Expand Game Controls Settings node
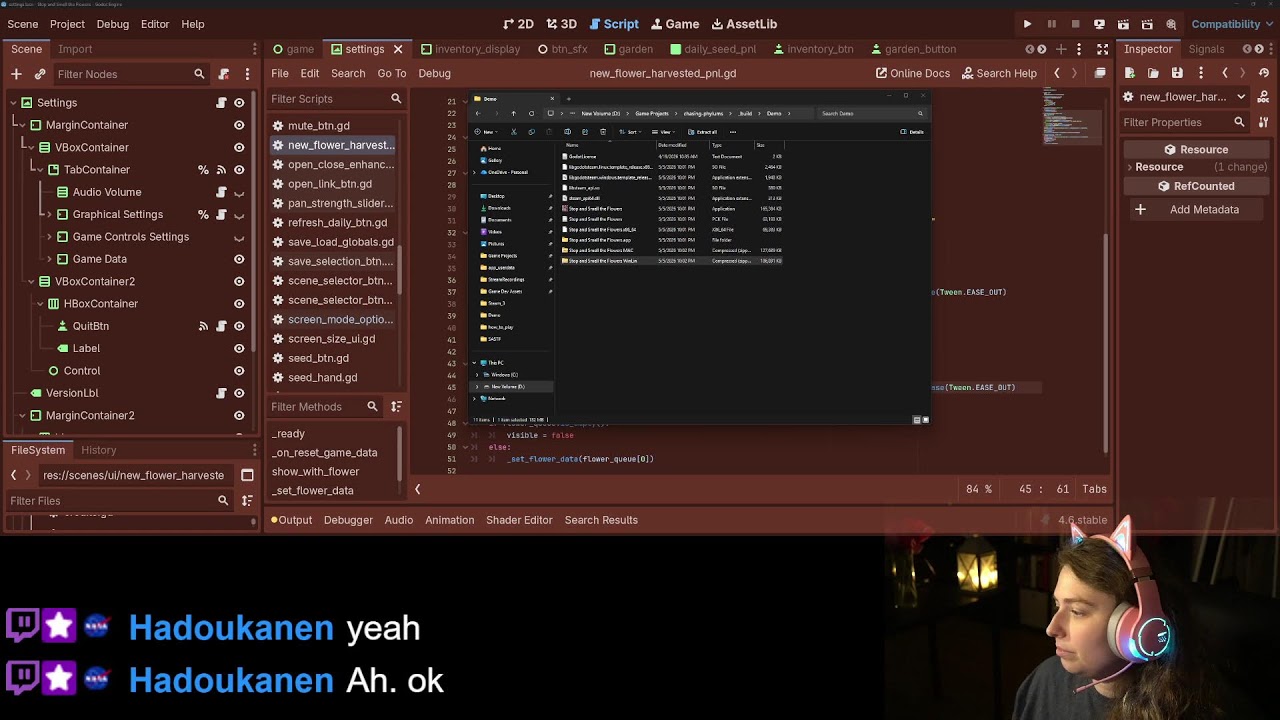The height and width of the screenshot is (720, 1280). 49,237
